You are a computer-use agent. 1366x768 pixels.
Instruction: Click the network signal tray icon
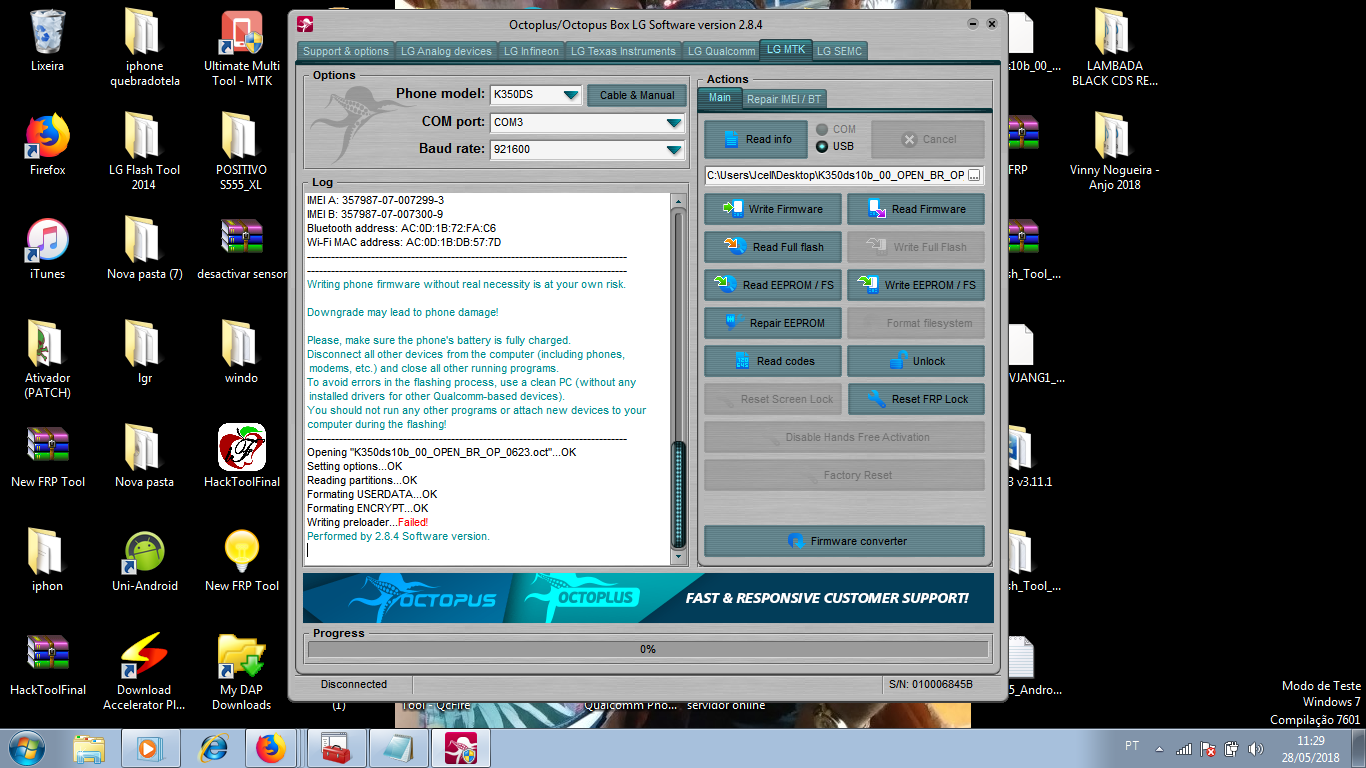click(x=1184, y=748)
